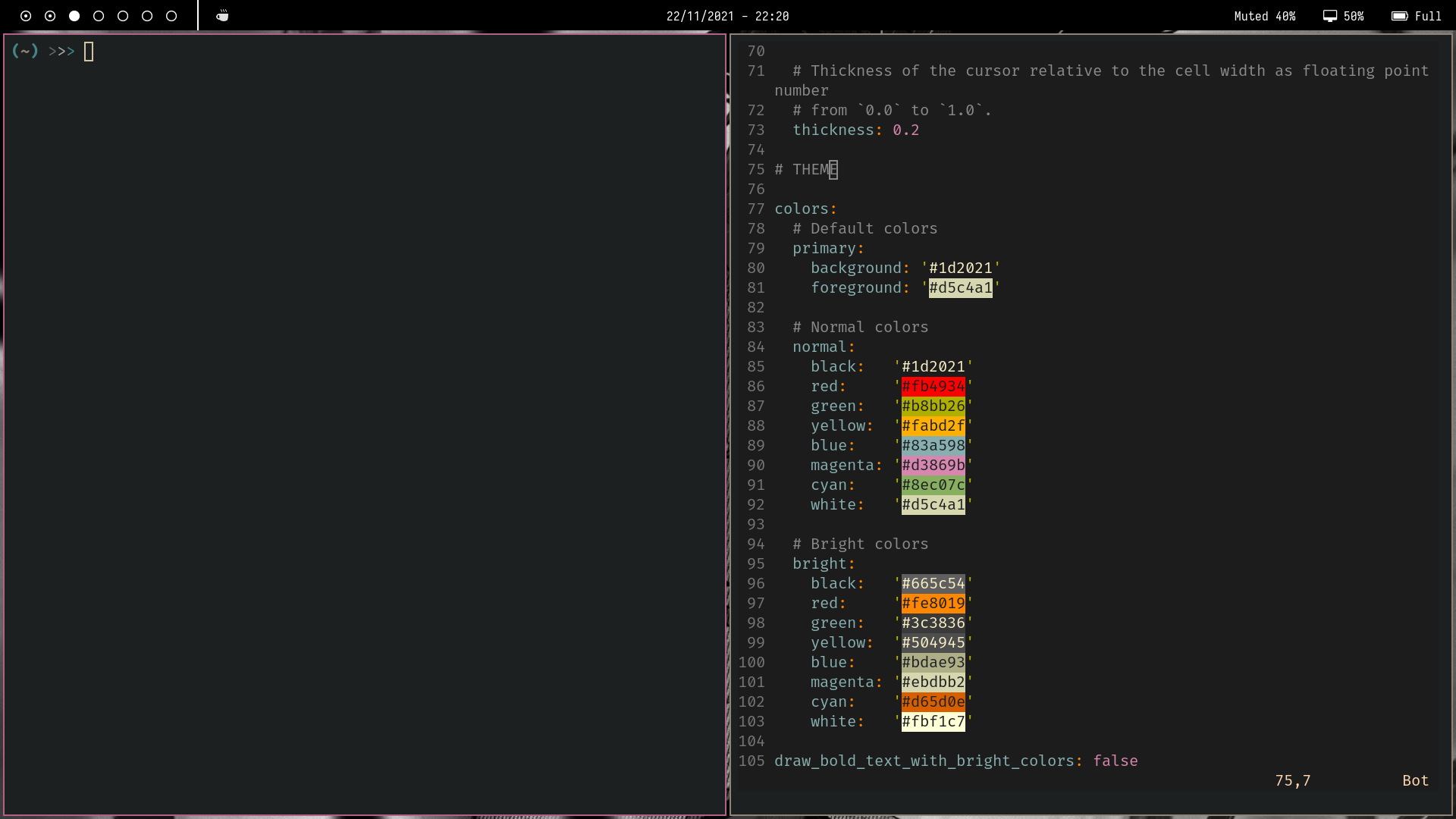Click the date and time in the top bar
The height and width of the screenshot is (819, 1456).
click(x=727, y=15)
